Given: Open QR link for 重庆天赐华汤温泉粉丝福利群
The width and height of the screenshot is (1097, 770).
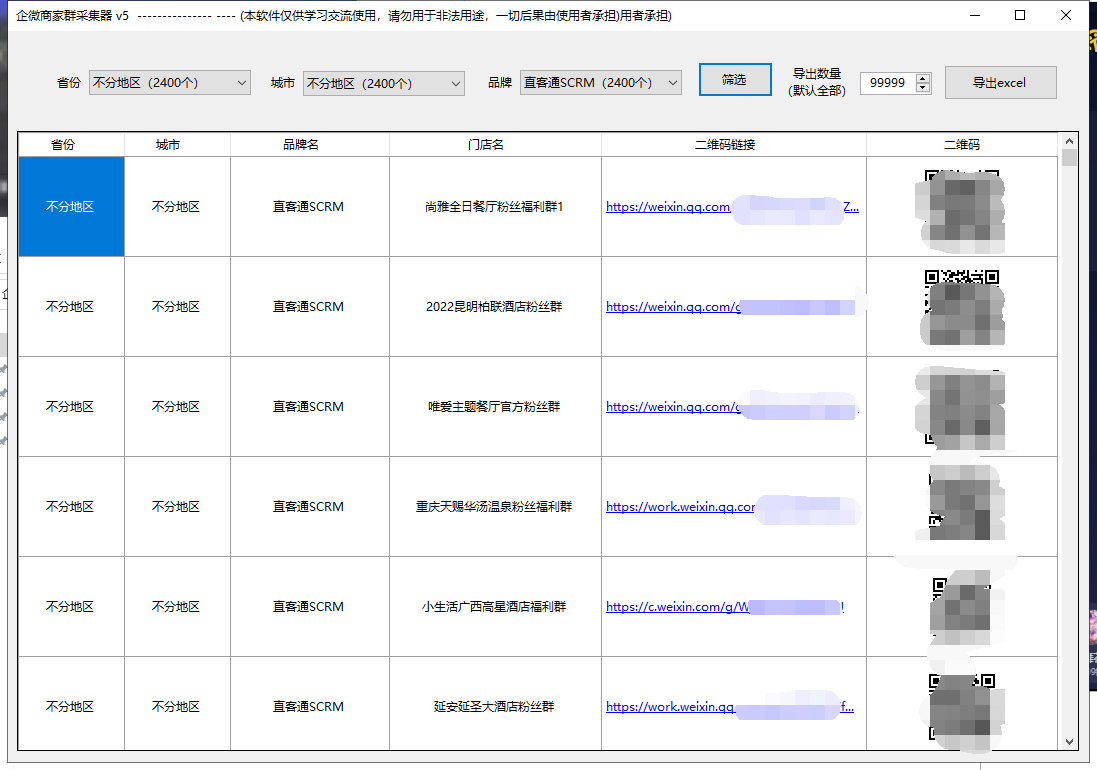Looking at the screenshot, I should pos(680,507).
